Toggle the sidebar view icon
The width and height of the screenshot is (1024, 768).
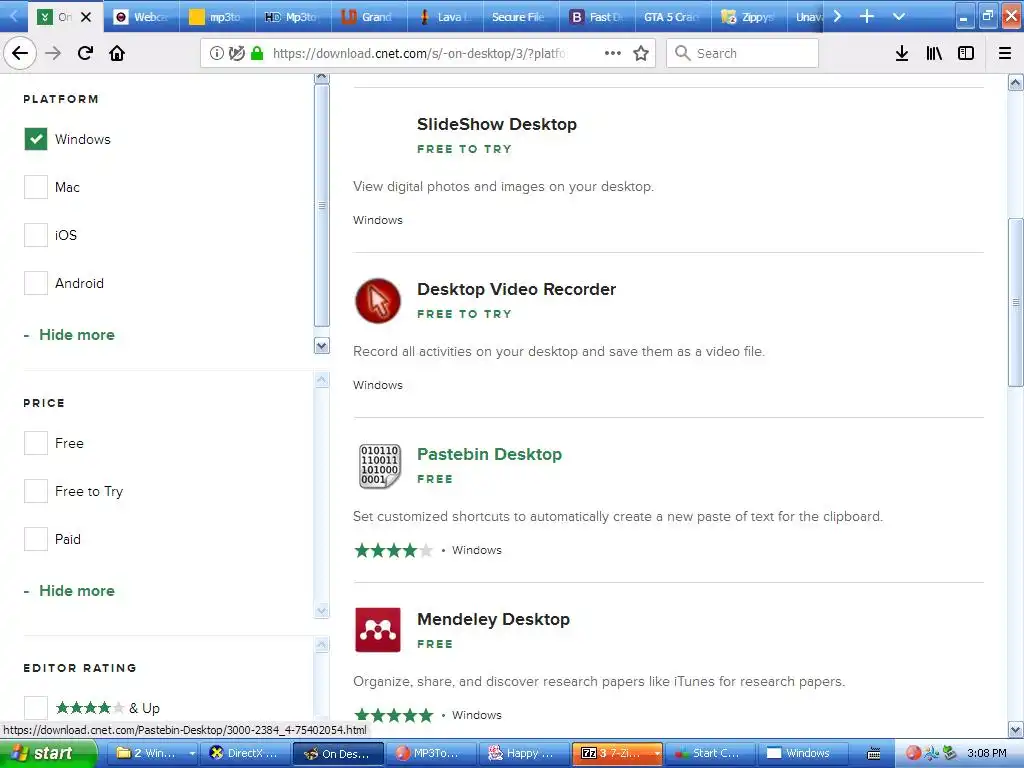pyautogui.click(x=966, y=53)
